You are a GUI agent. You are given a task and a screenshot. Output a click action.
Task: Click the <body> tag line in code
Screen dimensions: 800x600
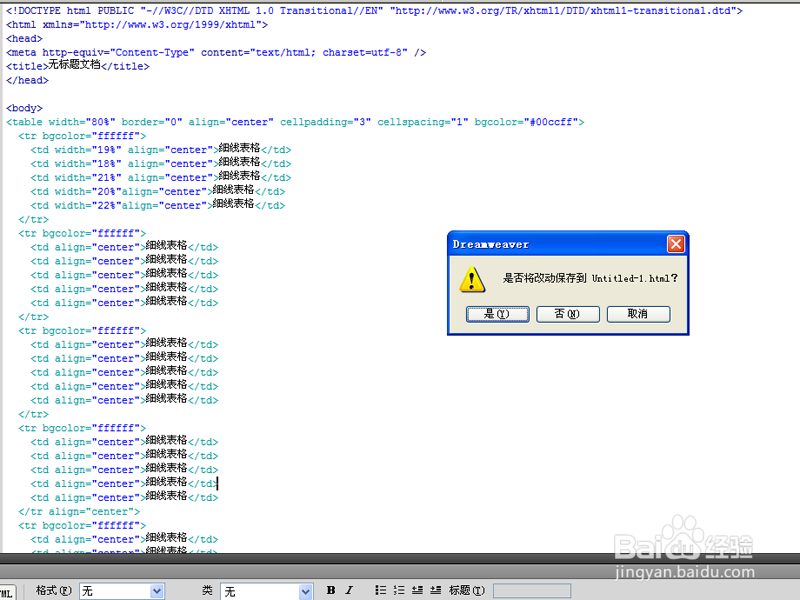tap(24, 108)
